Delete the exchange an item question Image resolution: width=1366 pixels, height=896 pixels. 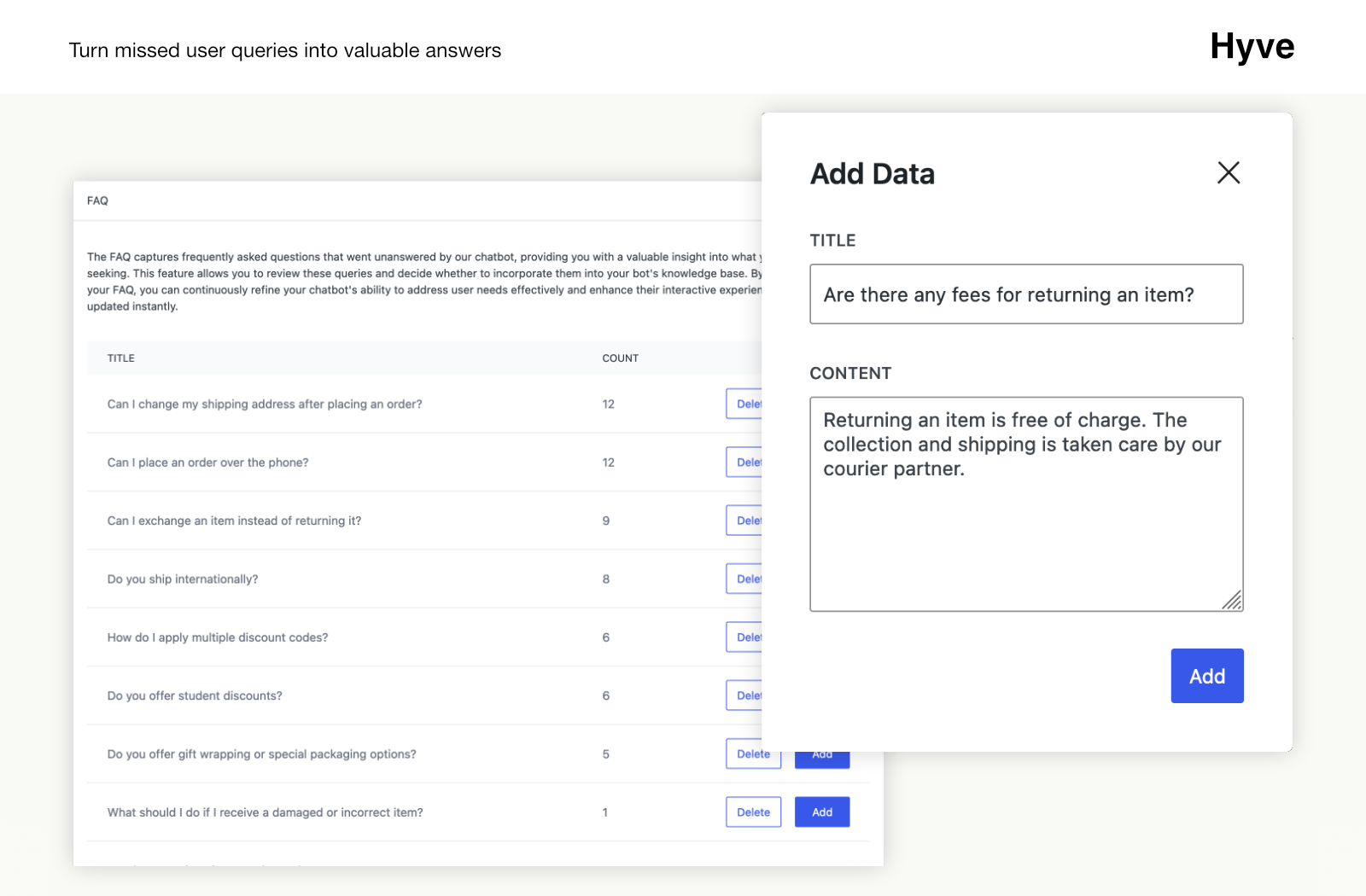(744, 521)
